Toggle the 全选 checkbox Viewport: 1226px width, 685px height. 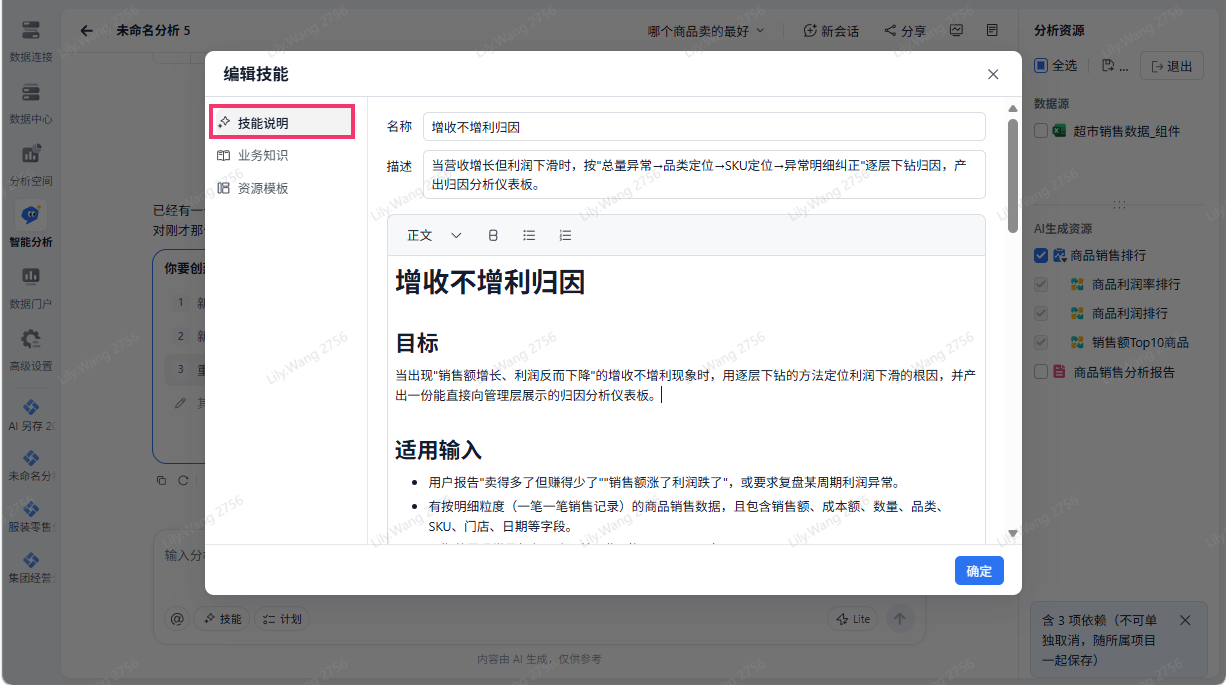[1041, 65]
